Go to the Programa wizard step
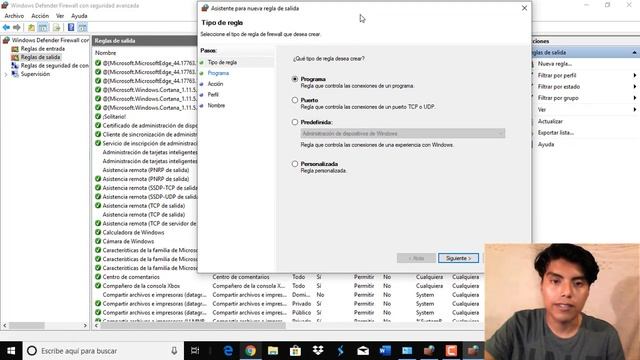Viewport: 640px width, 360px height. 218,73
